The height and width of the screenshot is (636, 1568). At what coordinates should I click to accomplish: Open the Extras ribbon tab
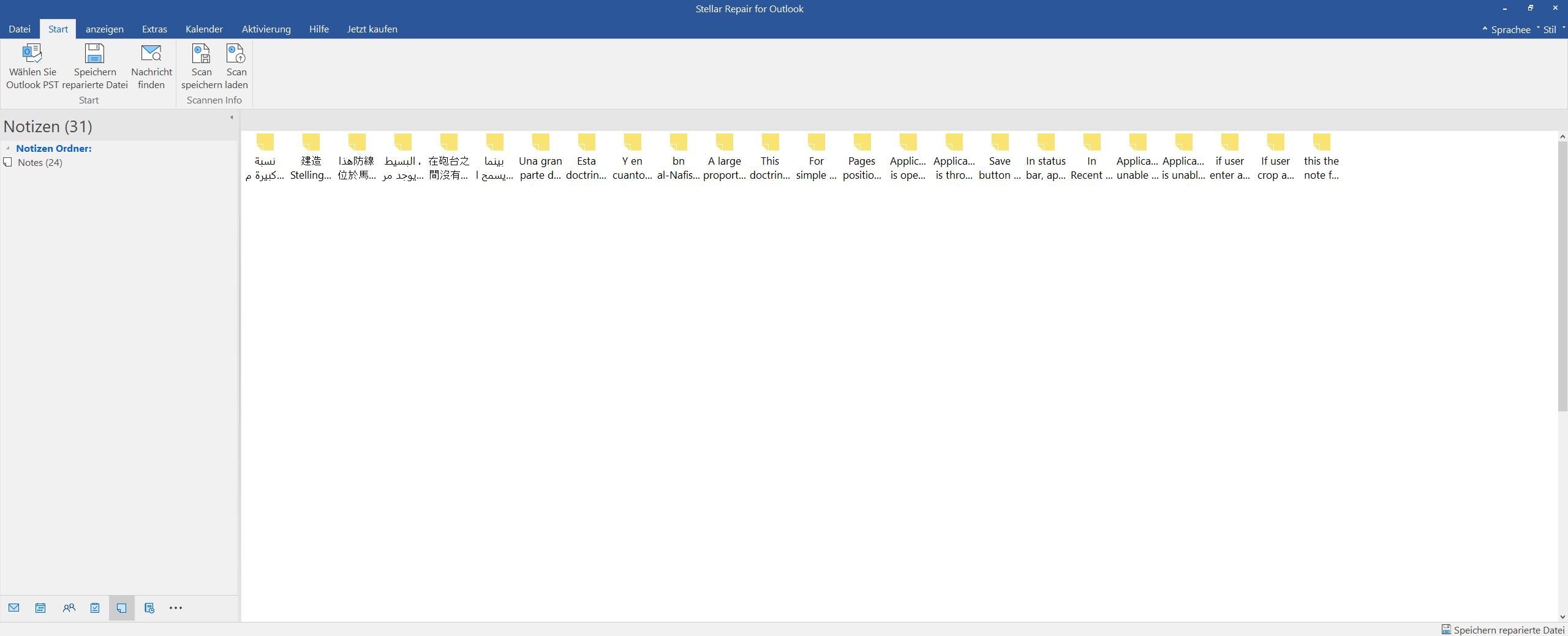154,29
